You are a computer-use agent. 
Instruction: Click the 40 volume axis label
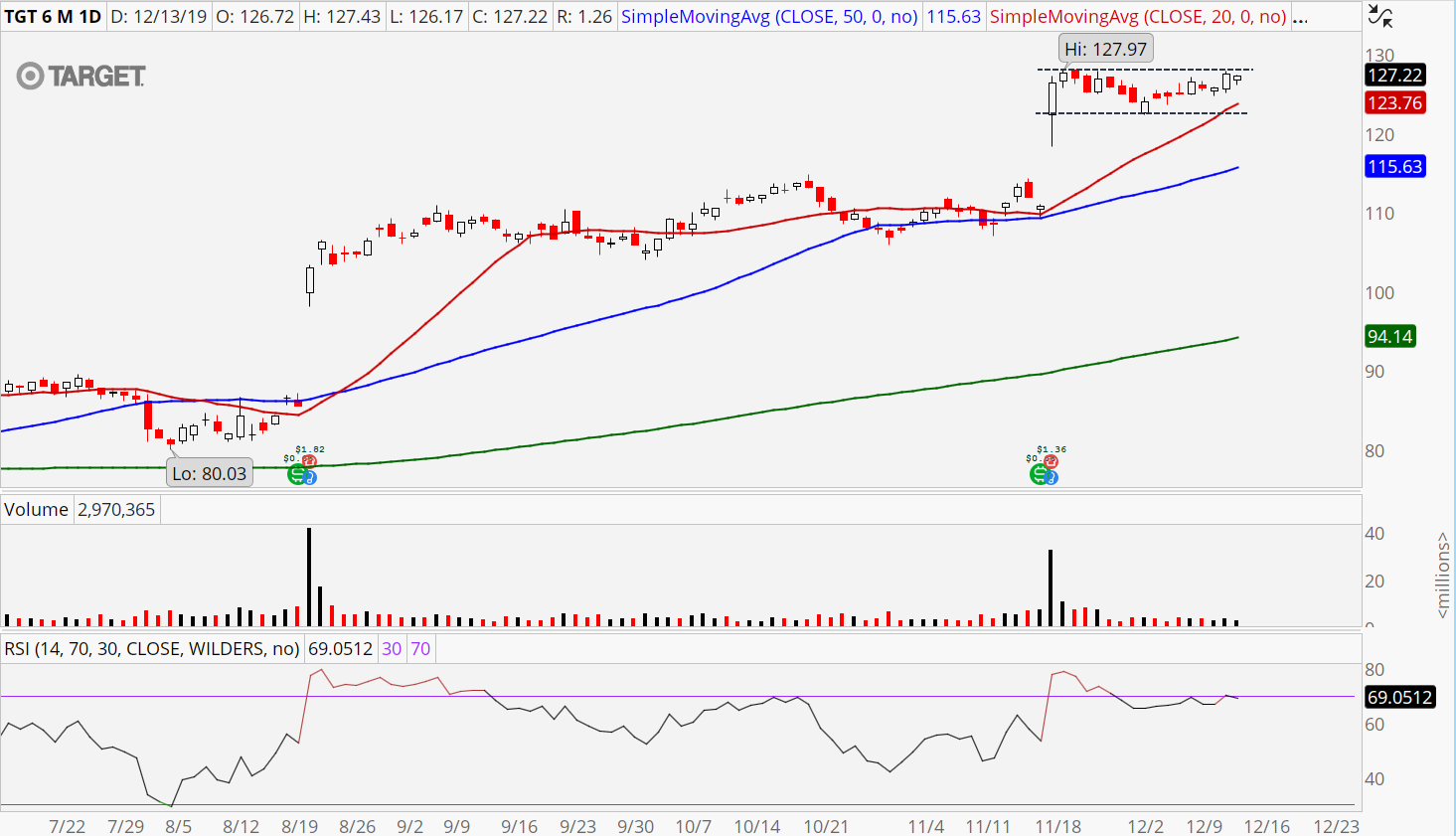point(1375,534)
